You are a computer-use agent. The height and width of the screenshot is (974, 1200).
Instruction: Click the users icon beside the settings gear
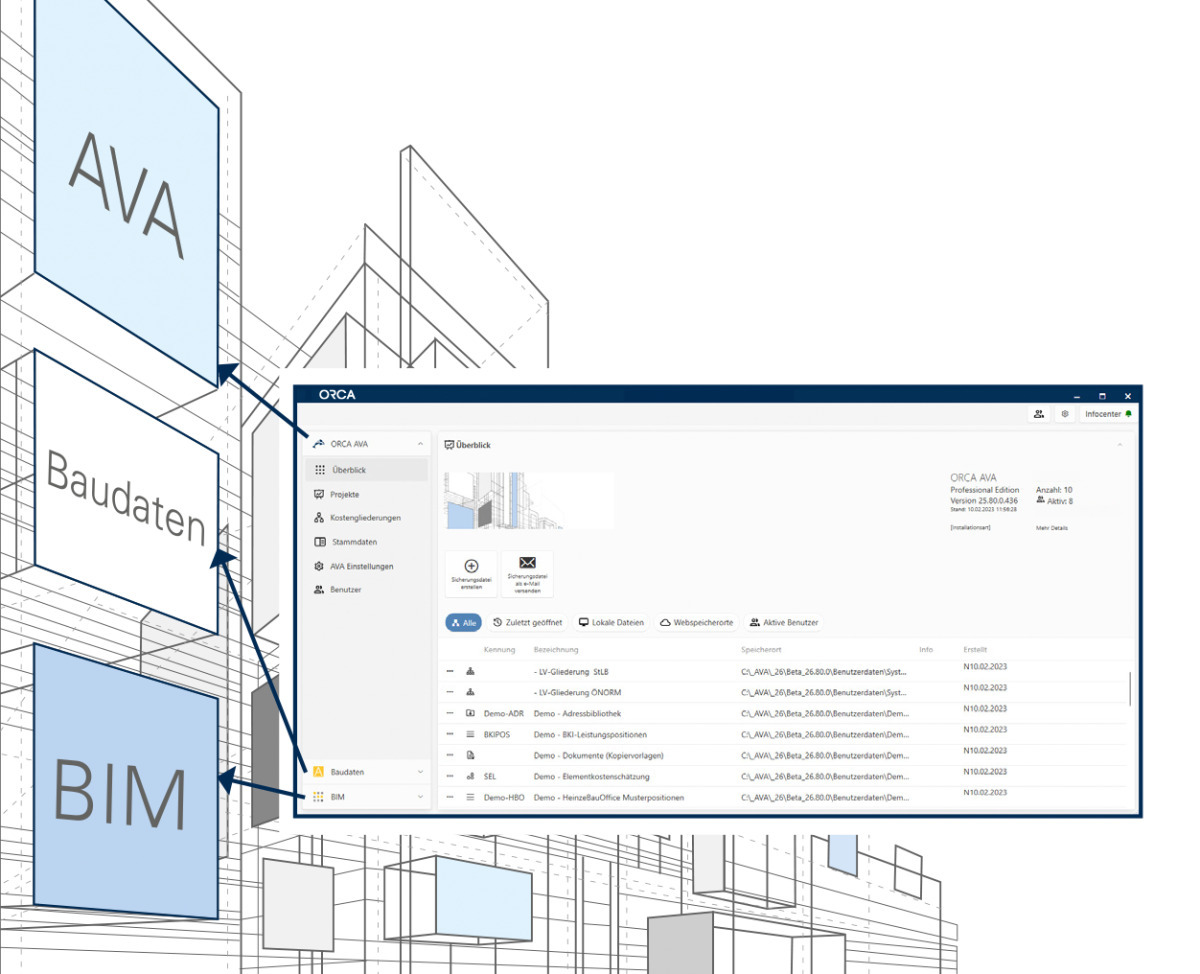[1040, 413]
